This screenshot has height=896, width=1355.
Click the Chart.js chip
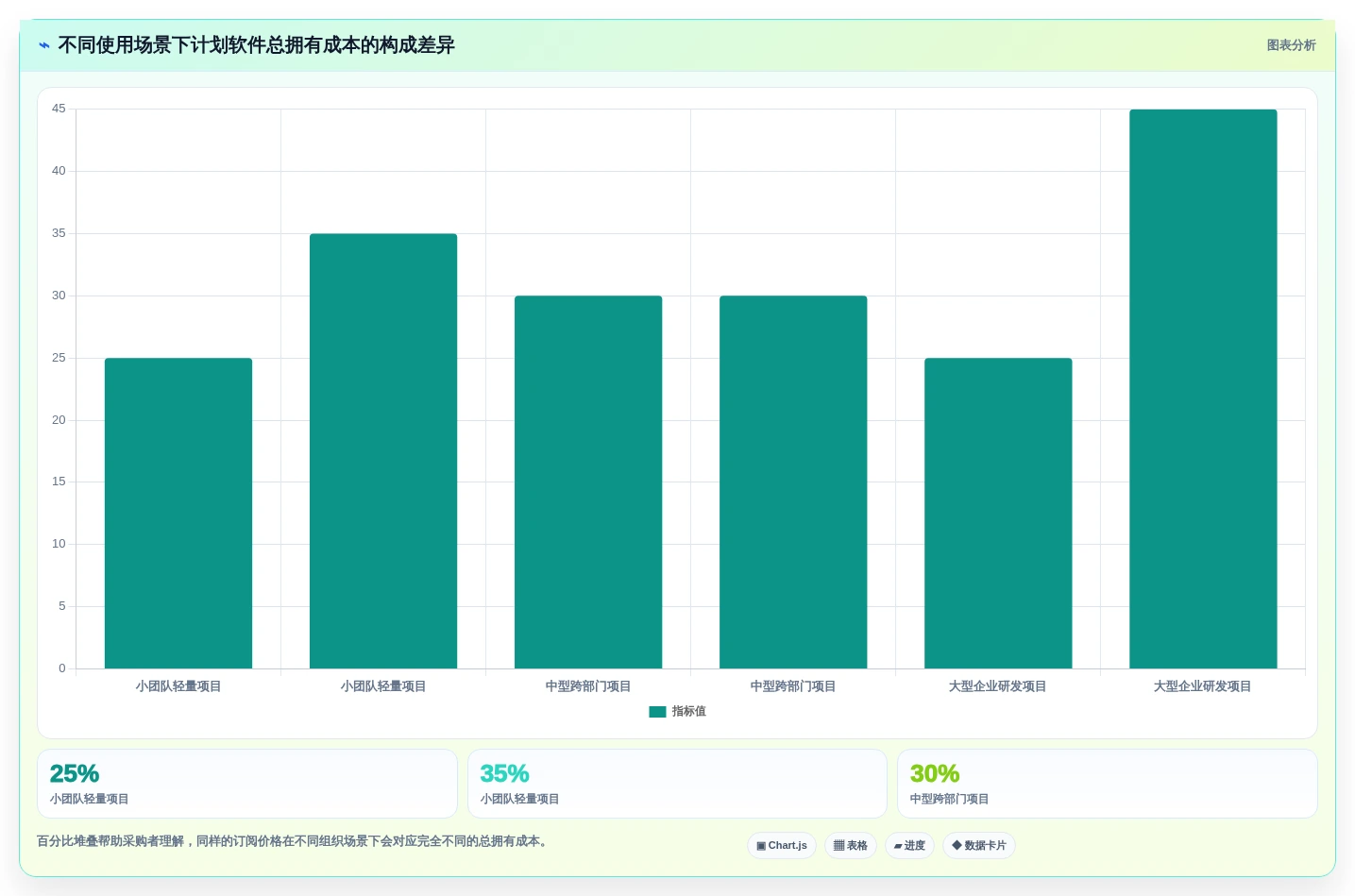782,846
